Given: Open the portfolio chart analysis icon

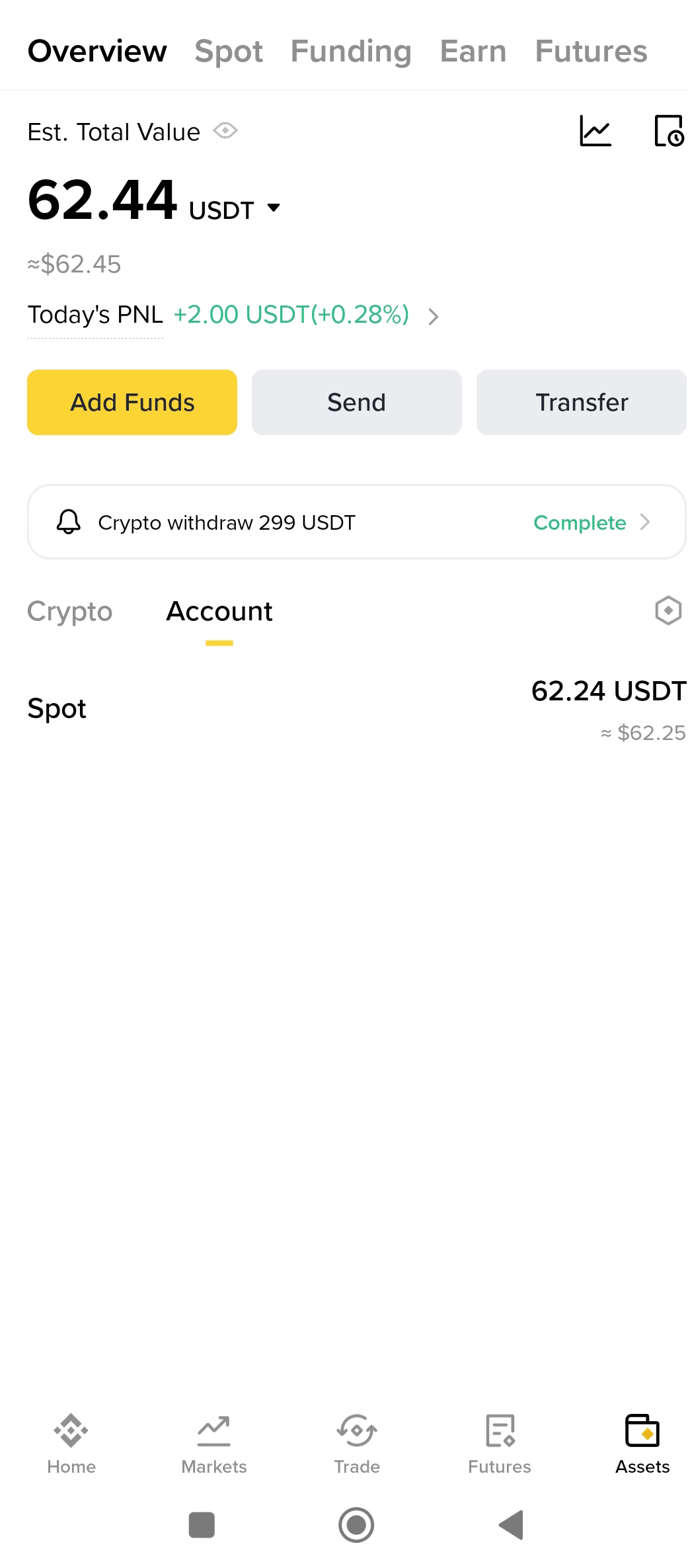Looking at the screenshot, I should coord(595,131).
